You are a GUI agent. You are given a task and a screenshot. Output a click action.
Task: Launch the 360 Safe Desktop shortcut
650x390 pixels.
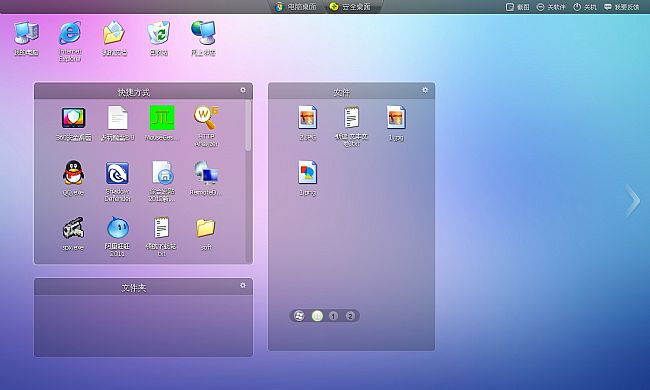(73, 124)
